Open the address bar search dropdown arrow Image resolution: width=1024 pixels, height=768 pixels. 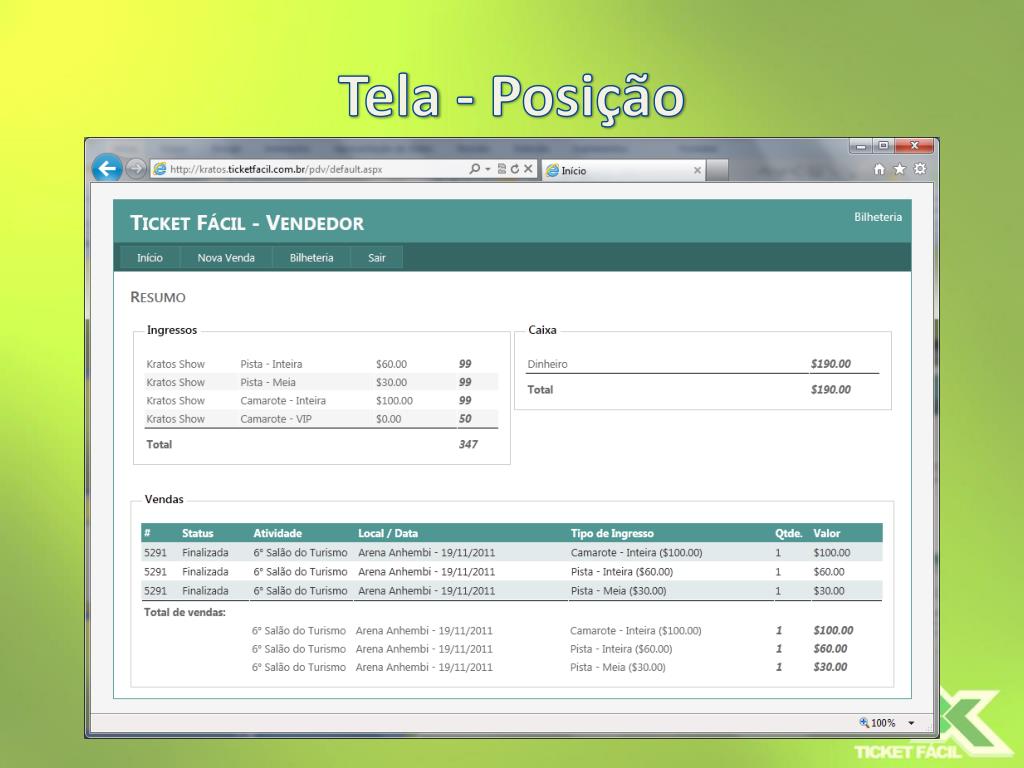coord(487,169)
